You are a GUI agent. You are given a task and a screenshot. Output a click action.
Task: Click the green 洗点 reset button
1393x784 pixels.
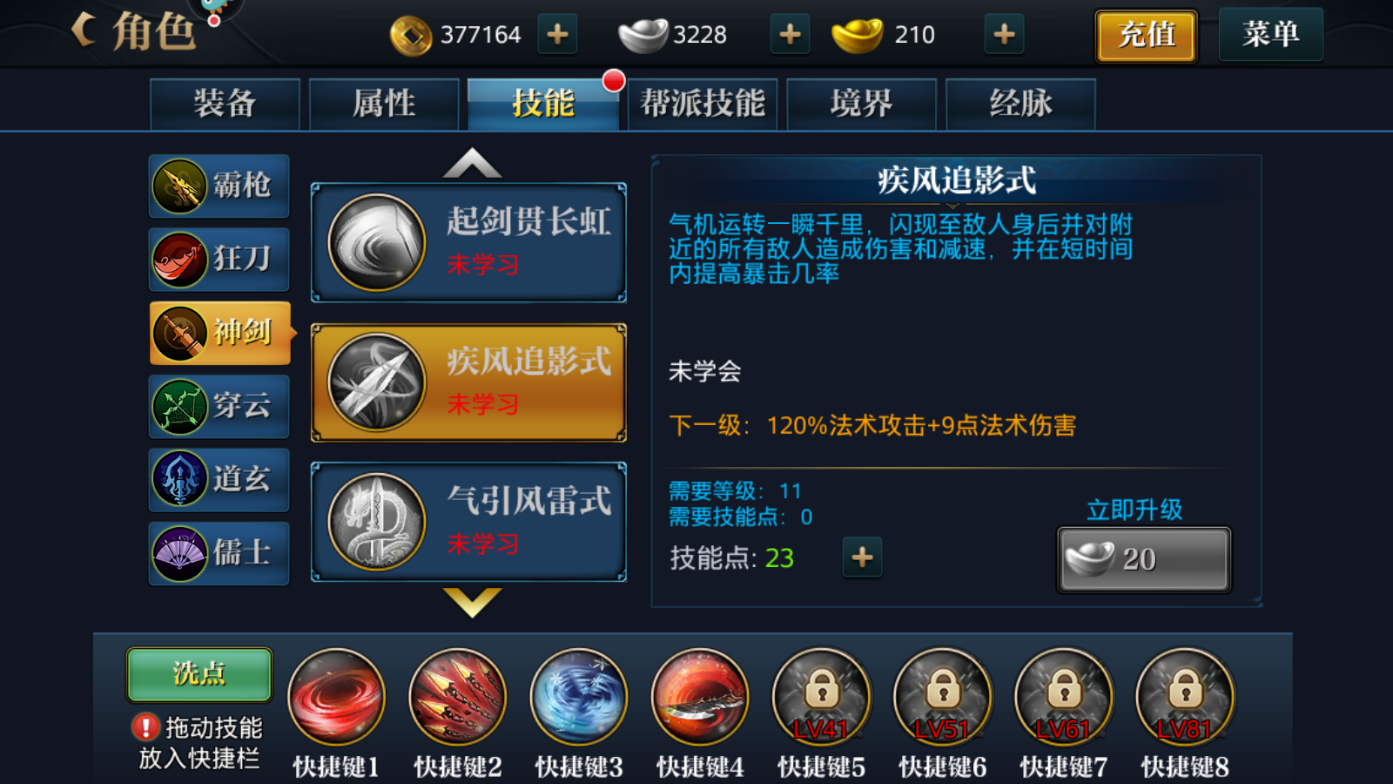[x=199, y=674]
